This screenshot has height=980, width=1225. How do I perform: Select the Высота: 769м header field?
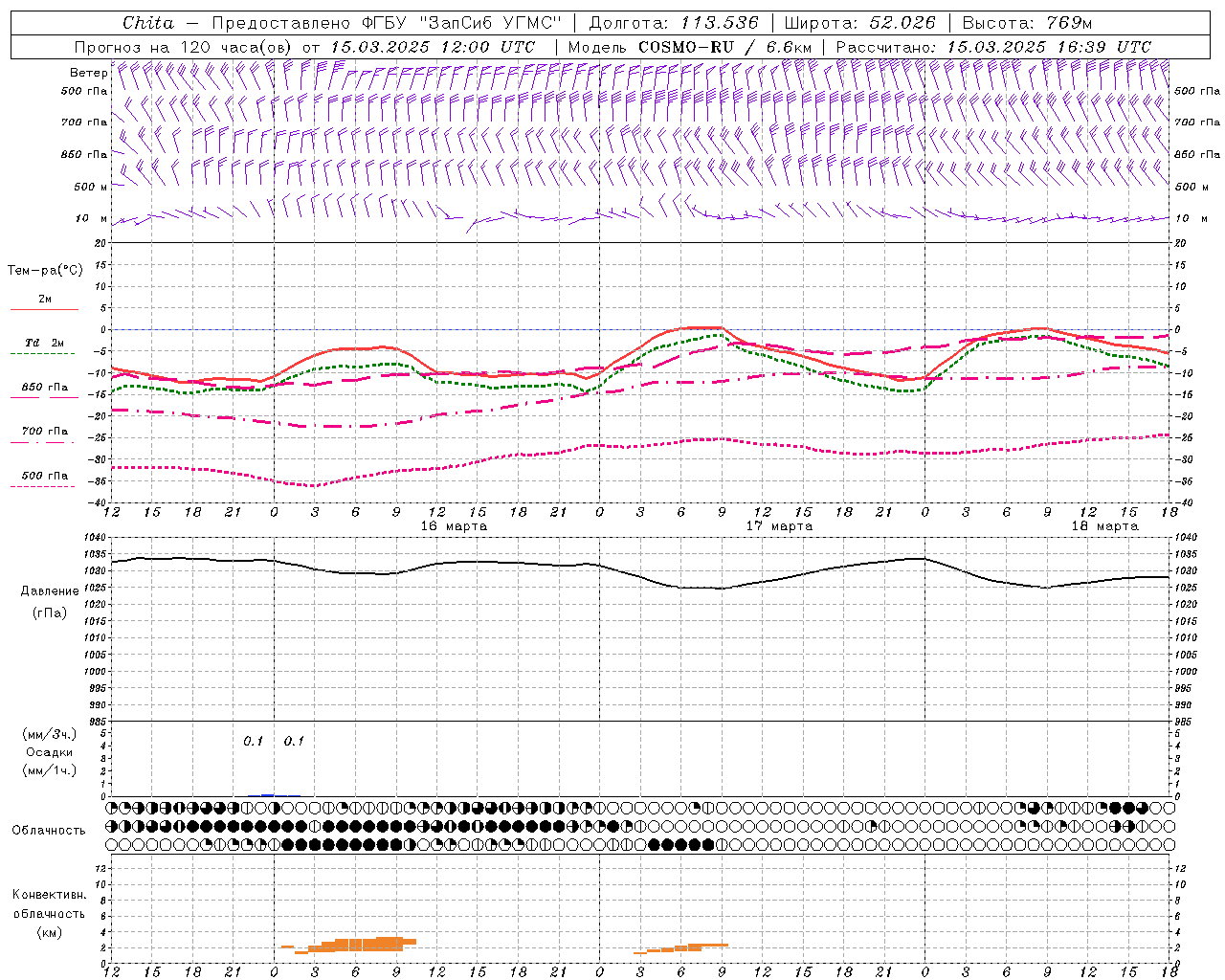(x=1027, y=23)
